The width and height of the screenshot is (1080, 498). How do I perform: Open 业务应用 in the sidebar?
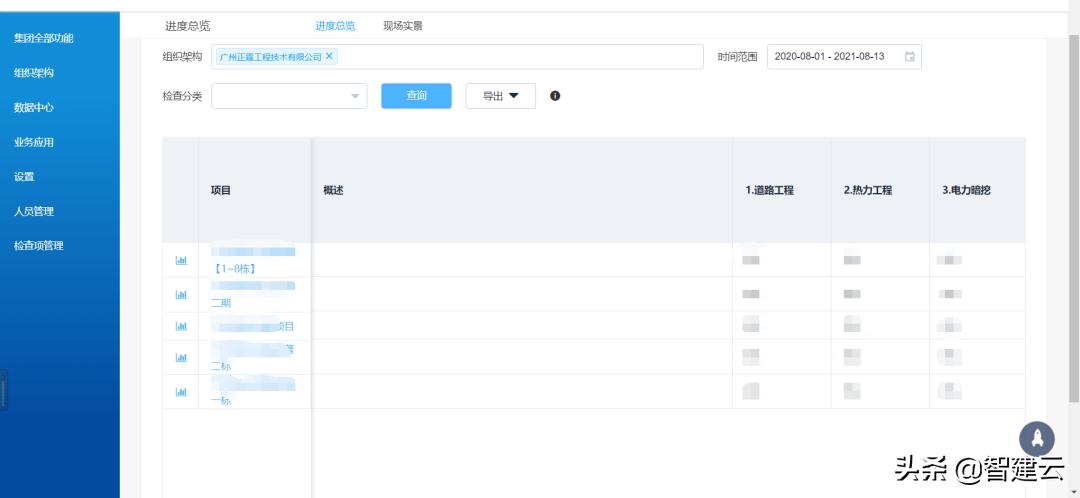pos(34,142)
